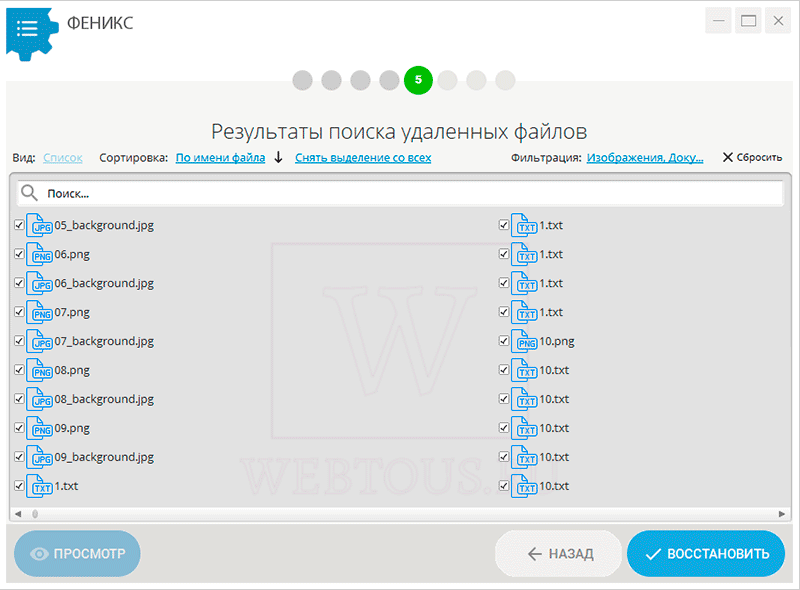The width and height of the screenshot is (800, 590).
Task: Select file name 07_background.jpg
Action: (x=104, y=341)
